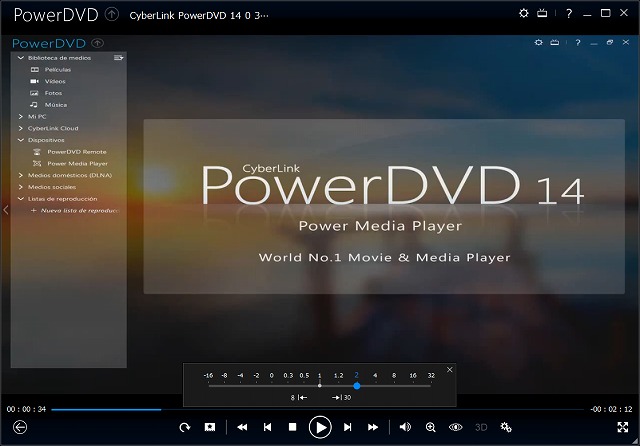Open help question mark in outer title bar
The image size is (640, 446).
(x=569, y=14)
